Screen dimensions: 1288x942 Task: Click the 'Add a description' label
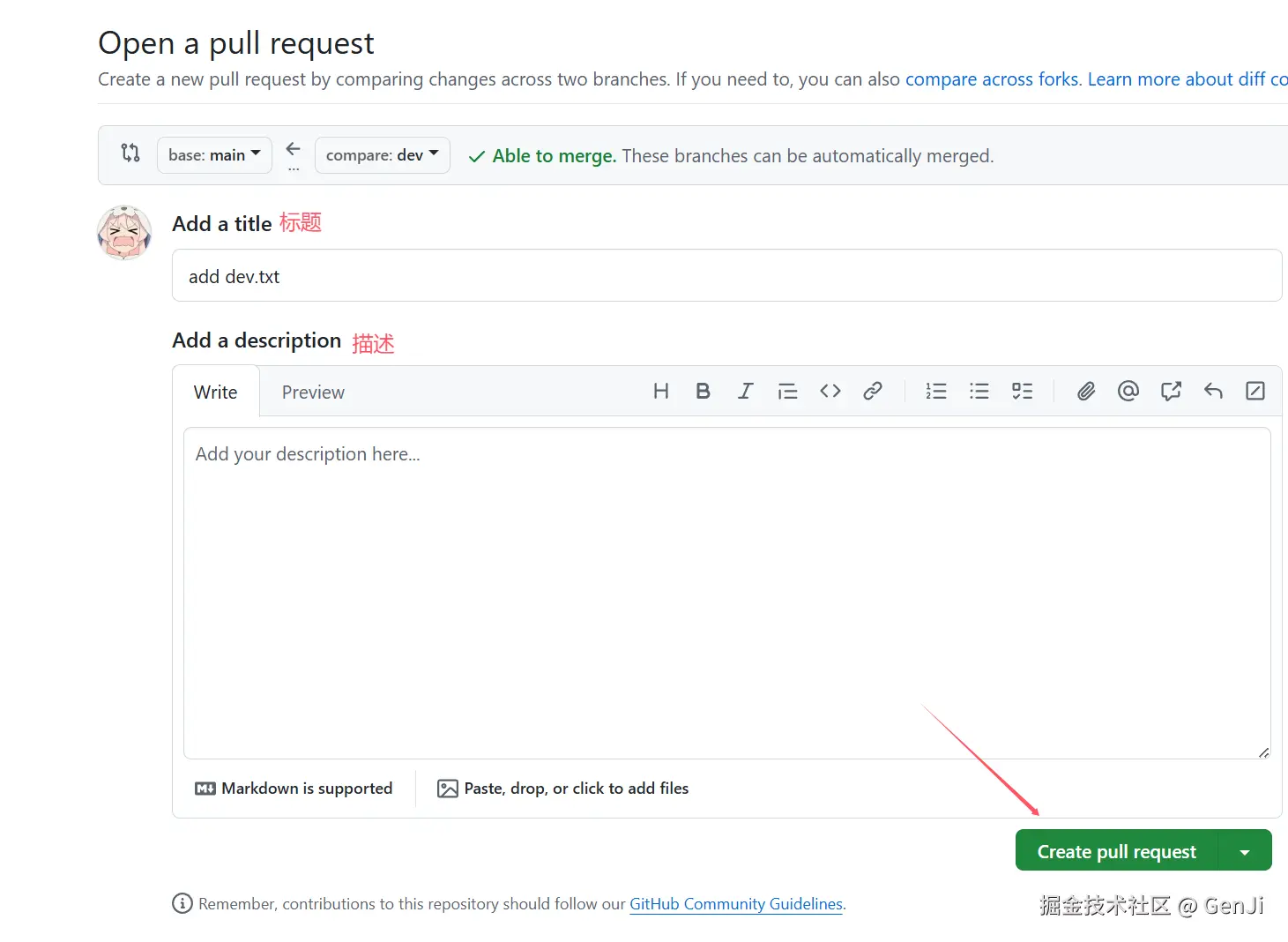coord(257,340)
